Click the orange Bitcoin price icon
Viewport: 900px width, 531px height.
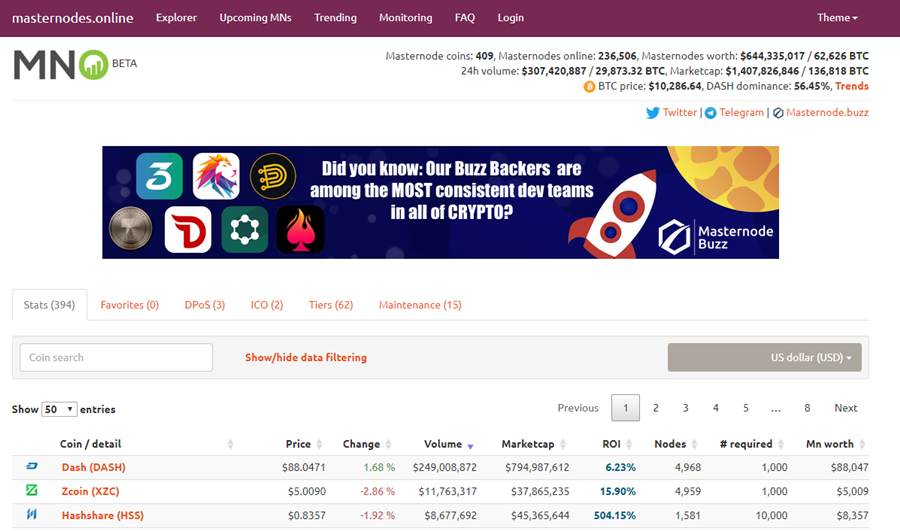589,87
